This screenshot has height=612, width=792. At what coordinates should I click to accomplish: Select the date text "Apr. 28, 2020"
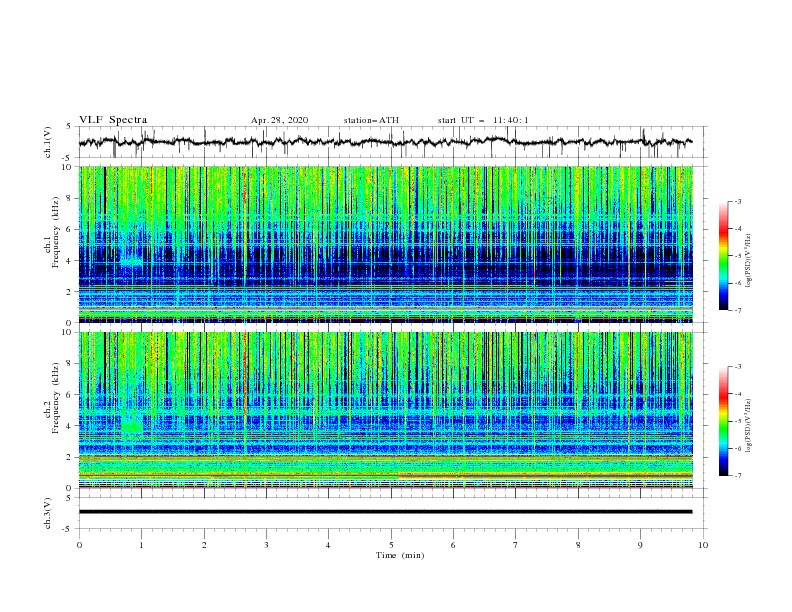pyautogui.click(x=279, y=120)
